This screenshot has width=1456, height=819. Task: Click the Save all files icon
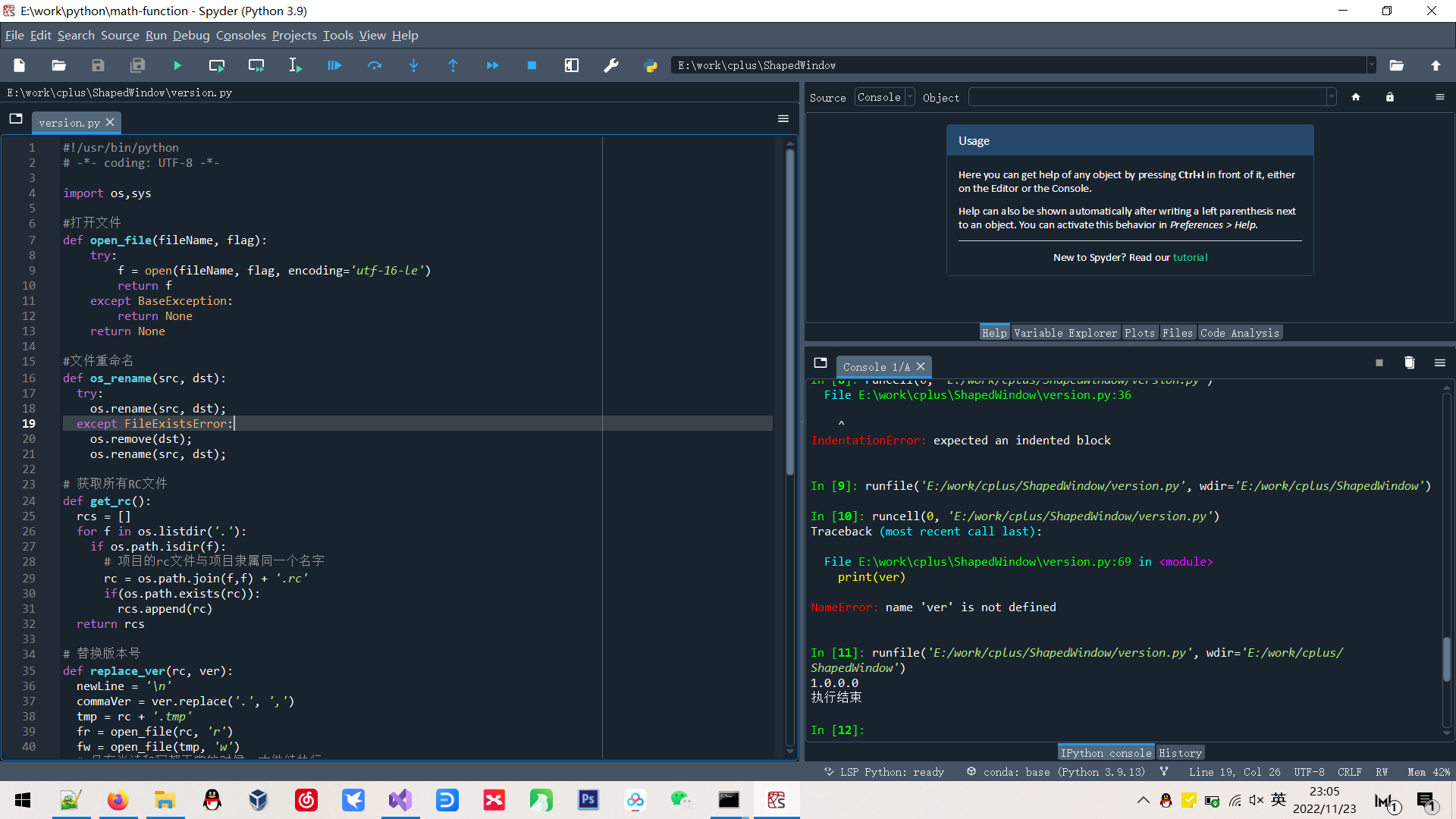click(x=137, y=66)
